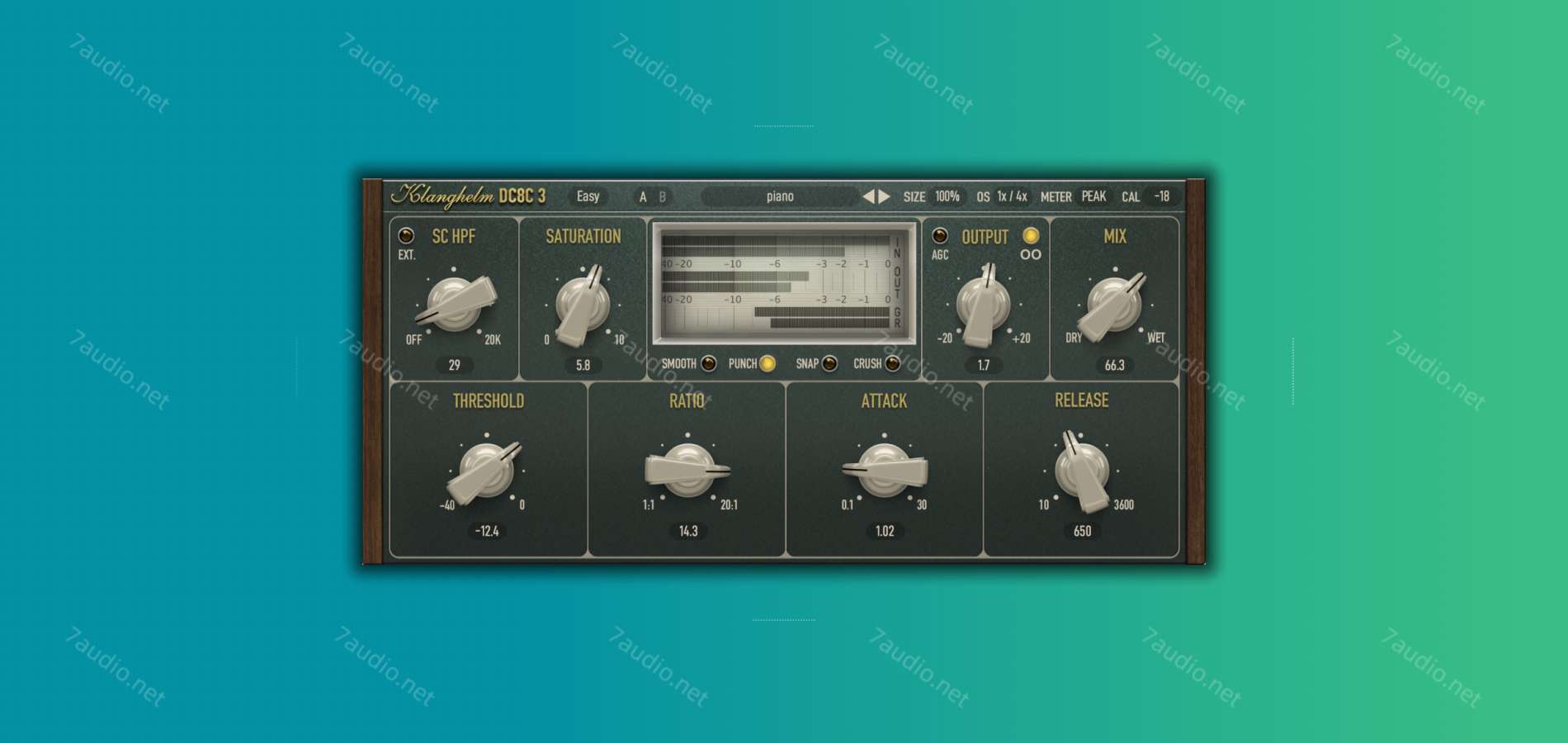Viewport: 1568px width, 743px height.
Task: Click the 3600 release maximum label
Action: pos(1123,505)
